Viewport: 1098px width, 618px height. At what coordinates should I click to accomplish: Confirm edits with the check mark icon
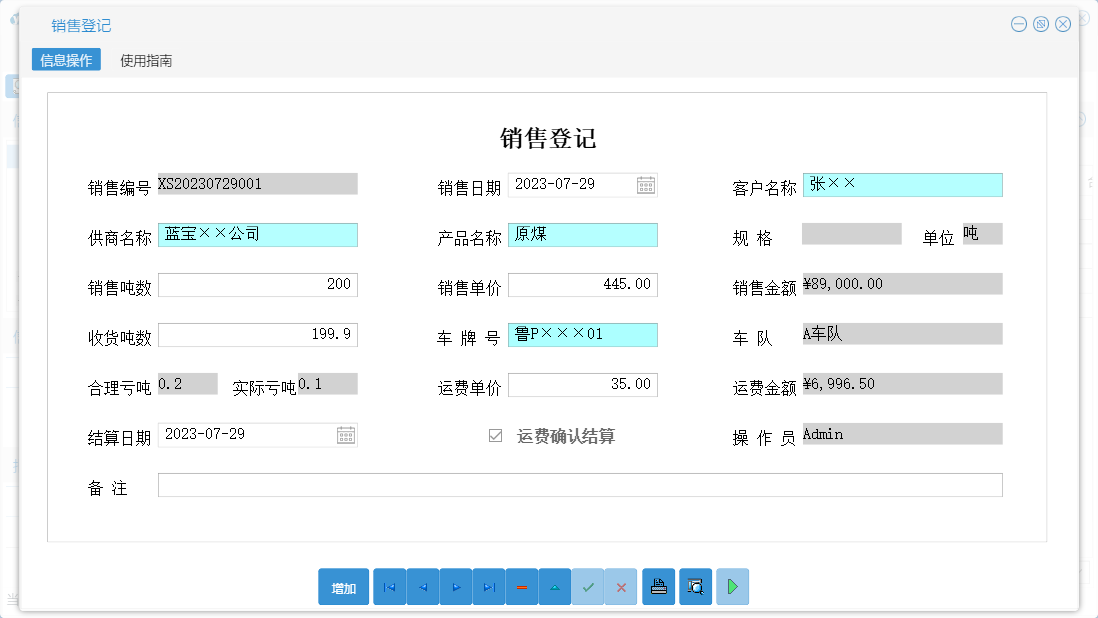[x=587, y=587]
